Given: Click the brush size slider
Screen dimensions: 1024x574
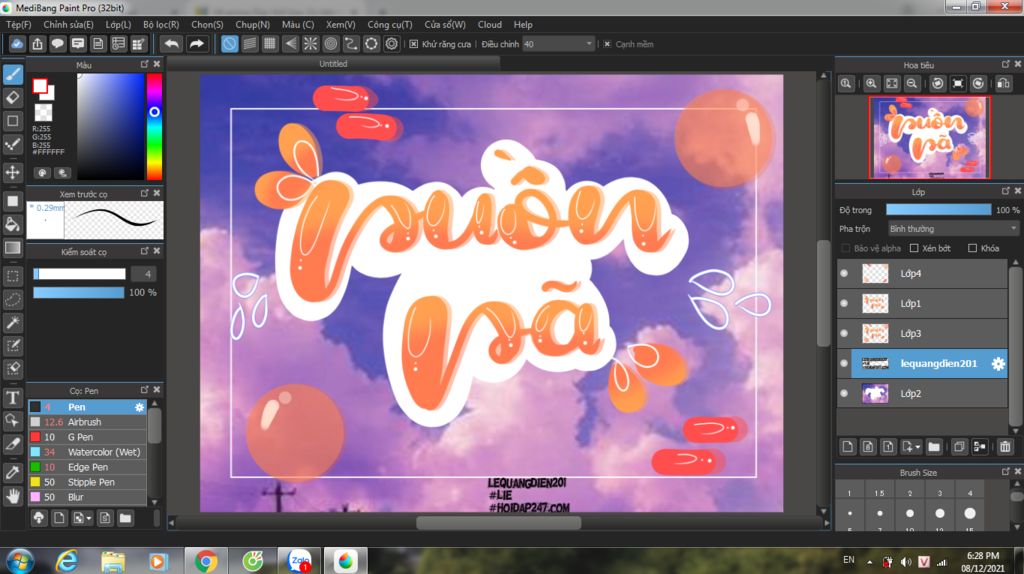Looking at the screenshot, I should point(79,274).
